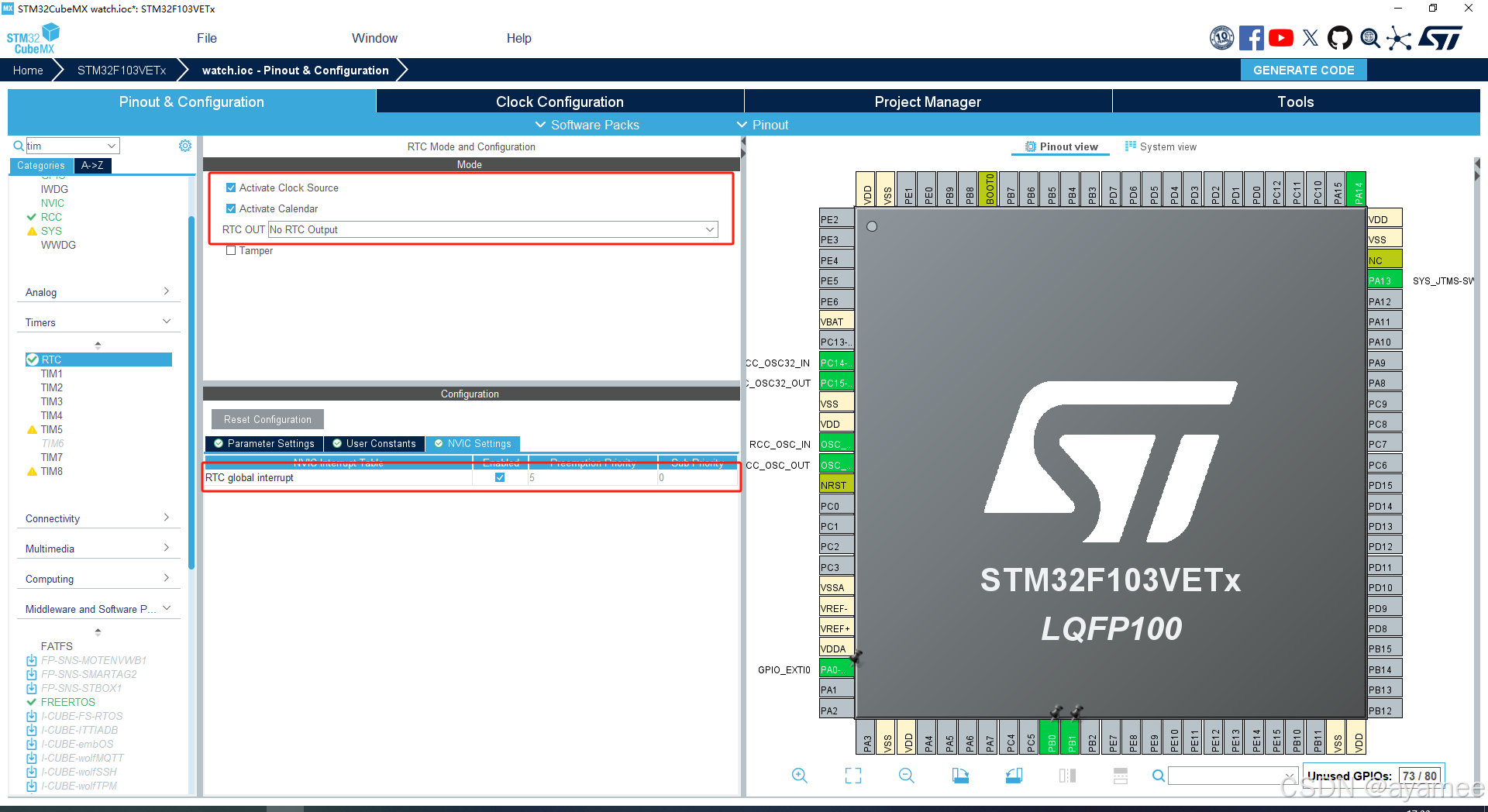
Task: Zoom in on the chip pinout
Action: 800,776
